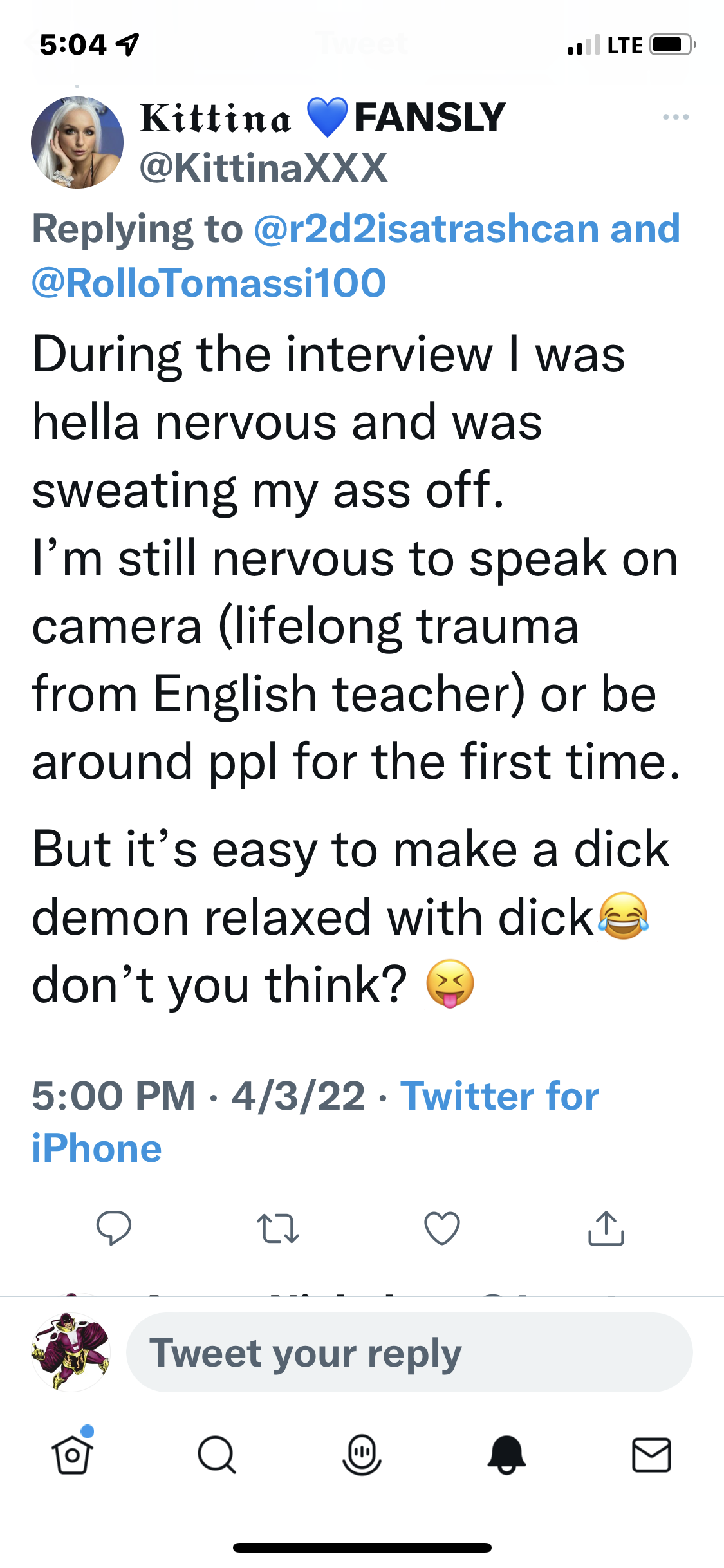Open Notifications bell tab

pyautogui.click(x=506, y=1455)
